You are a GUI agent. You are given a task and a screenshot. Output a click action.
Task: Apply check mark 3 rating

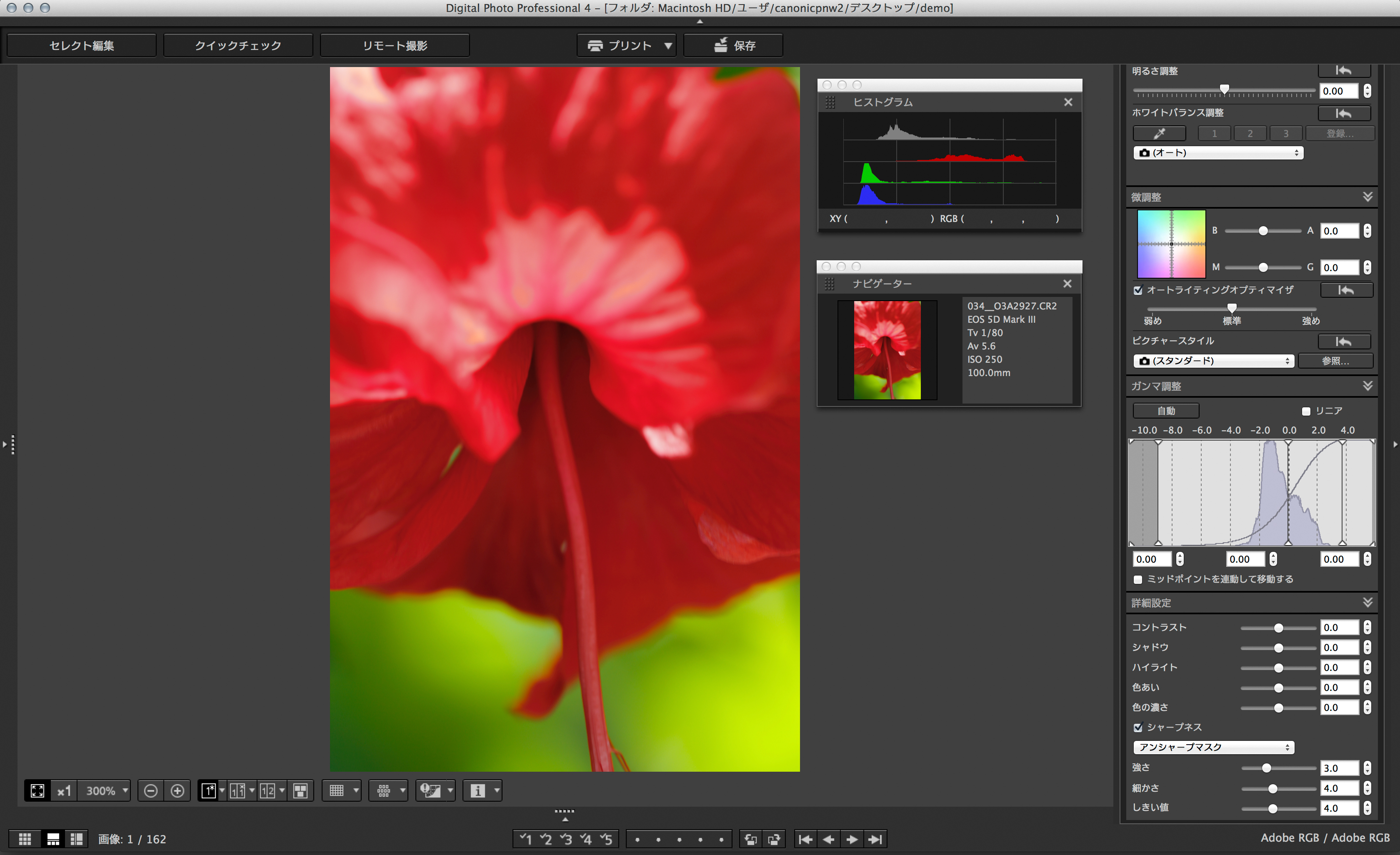[566, 839]
